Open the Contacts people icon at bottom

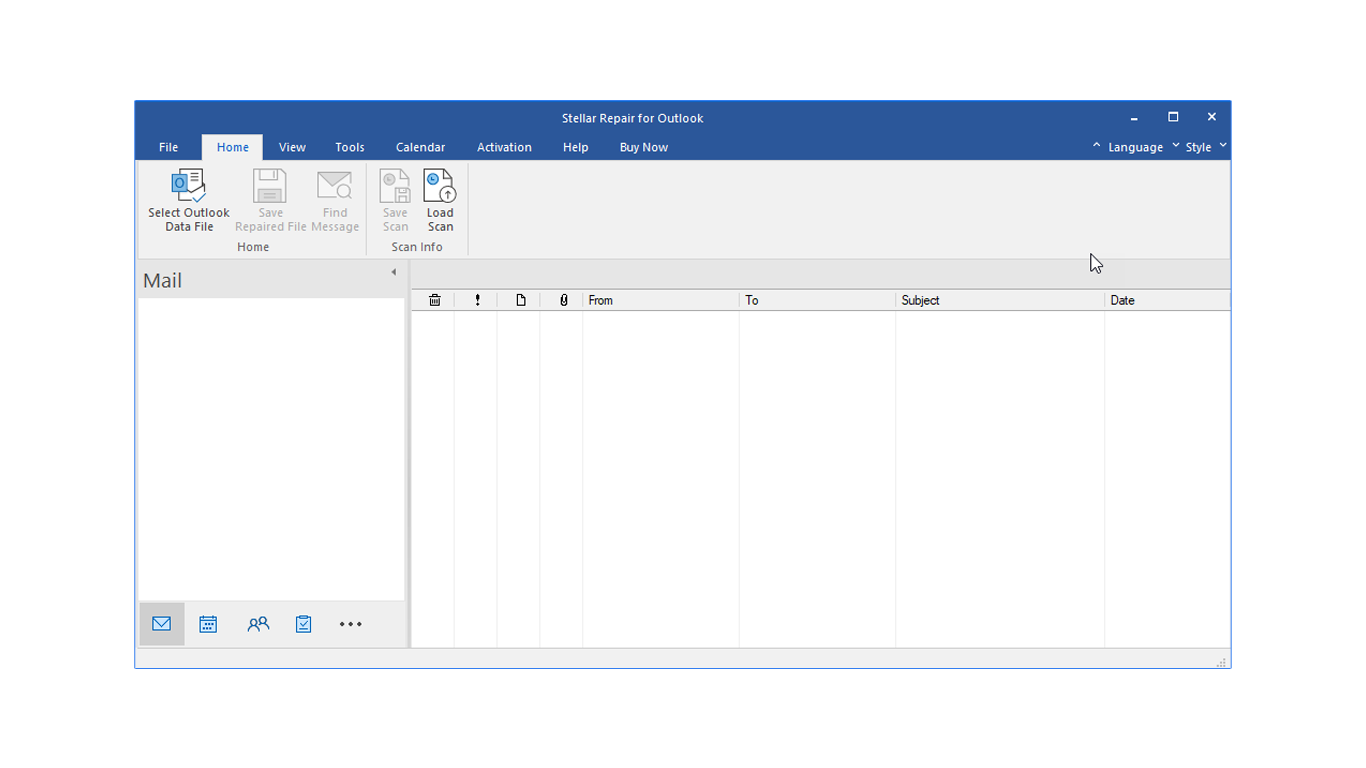point(258,624)
